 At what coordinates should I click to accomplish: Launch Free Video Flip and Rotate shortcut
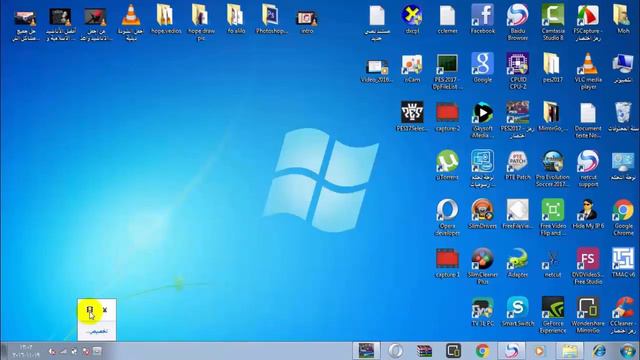click(x=553, y=217)
